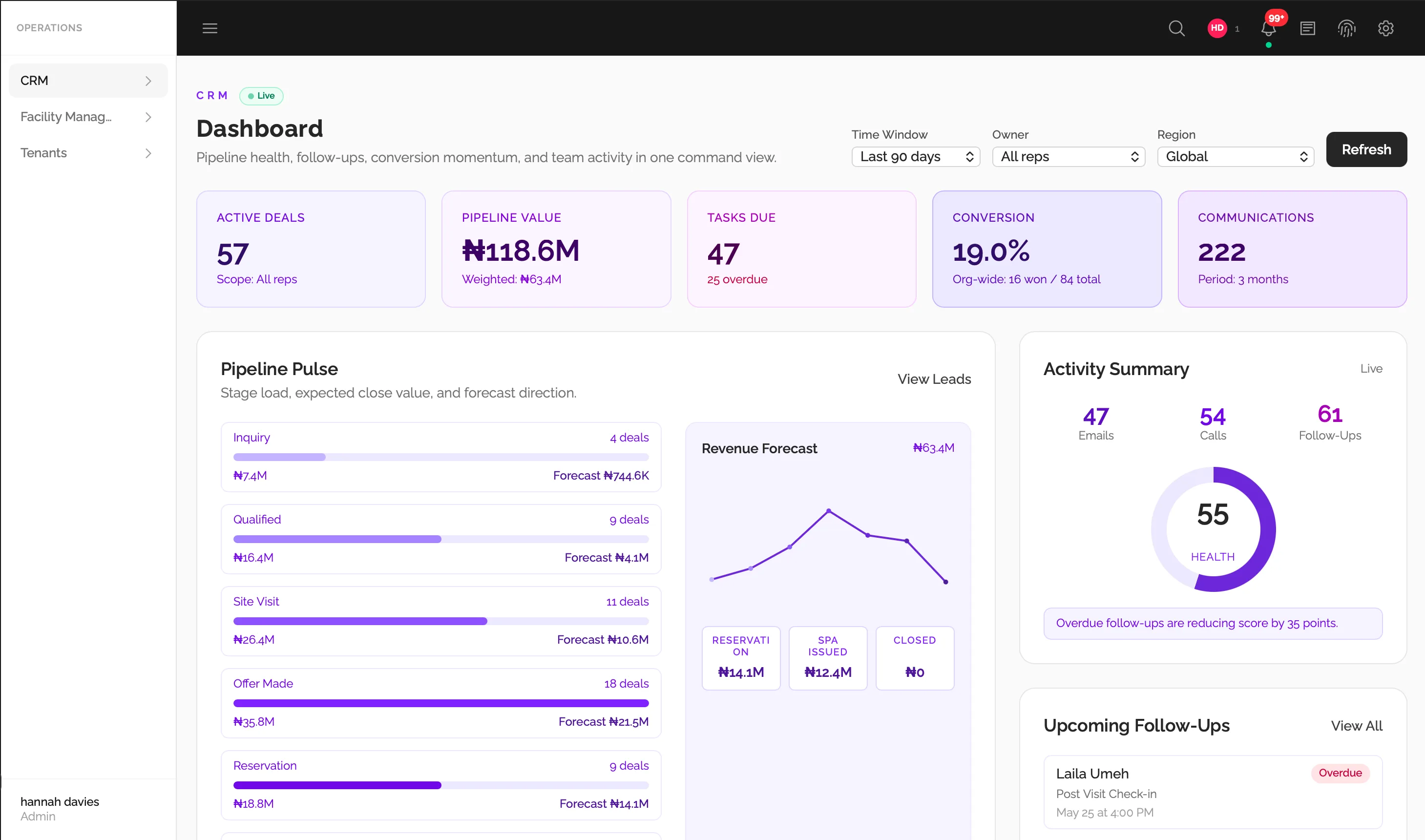Click the Communications card

[1292, 249]
